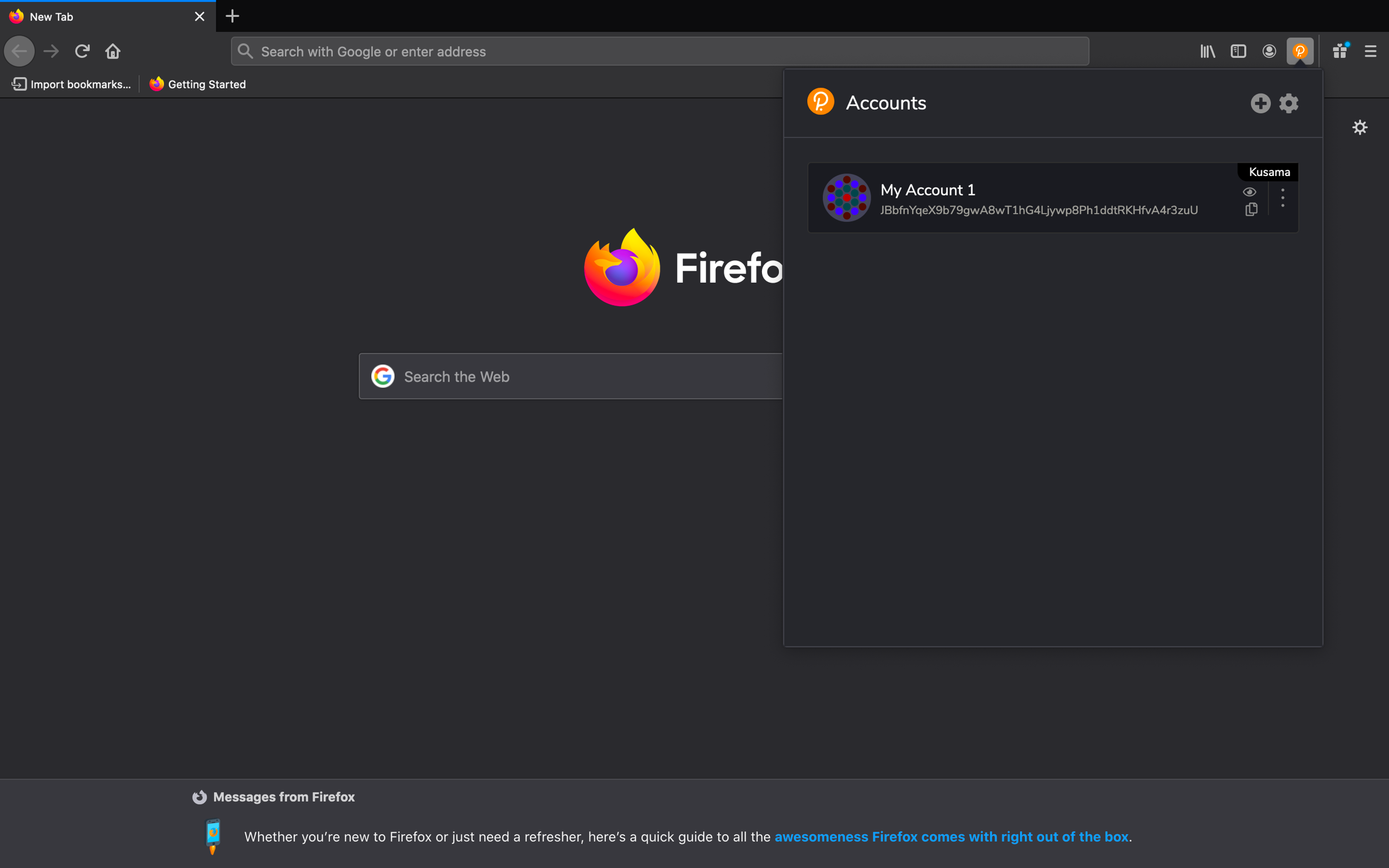Image resolution: width=1389 pixels, height=868 pixels.
Task: Open a new tab with plus
Action: [233, 16]
